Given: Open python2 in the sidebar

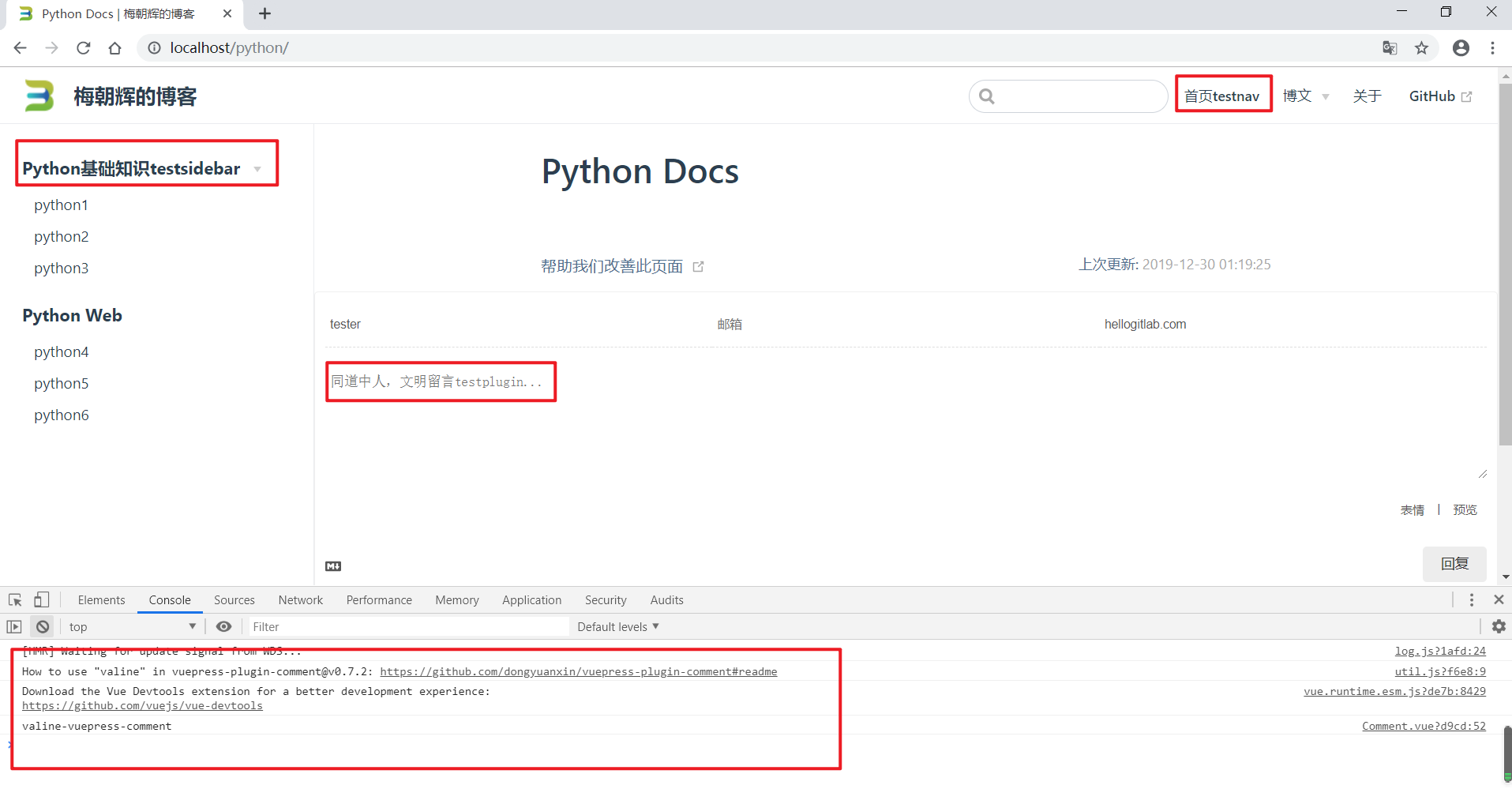Looking at the screenshot, I should [62, 237].
